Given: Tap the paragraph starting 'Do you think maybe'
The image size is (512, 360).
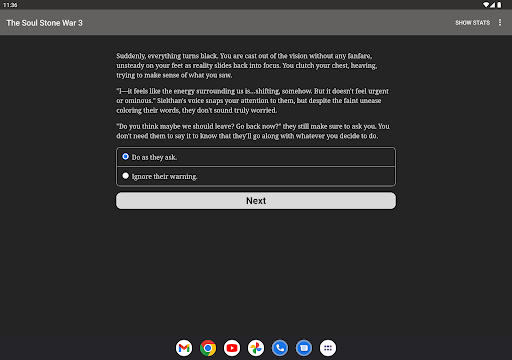Looking at the screenshot, I should pyautogui.click(x=253, y=131).
